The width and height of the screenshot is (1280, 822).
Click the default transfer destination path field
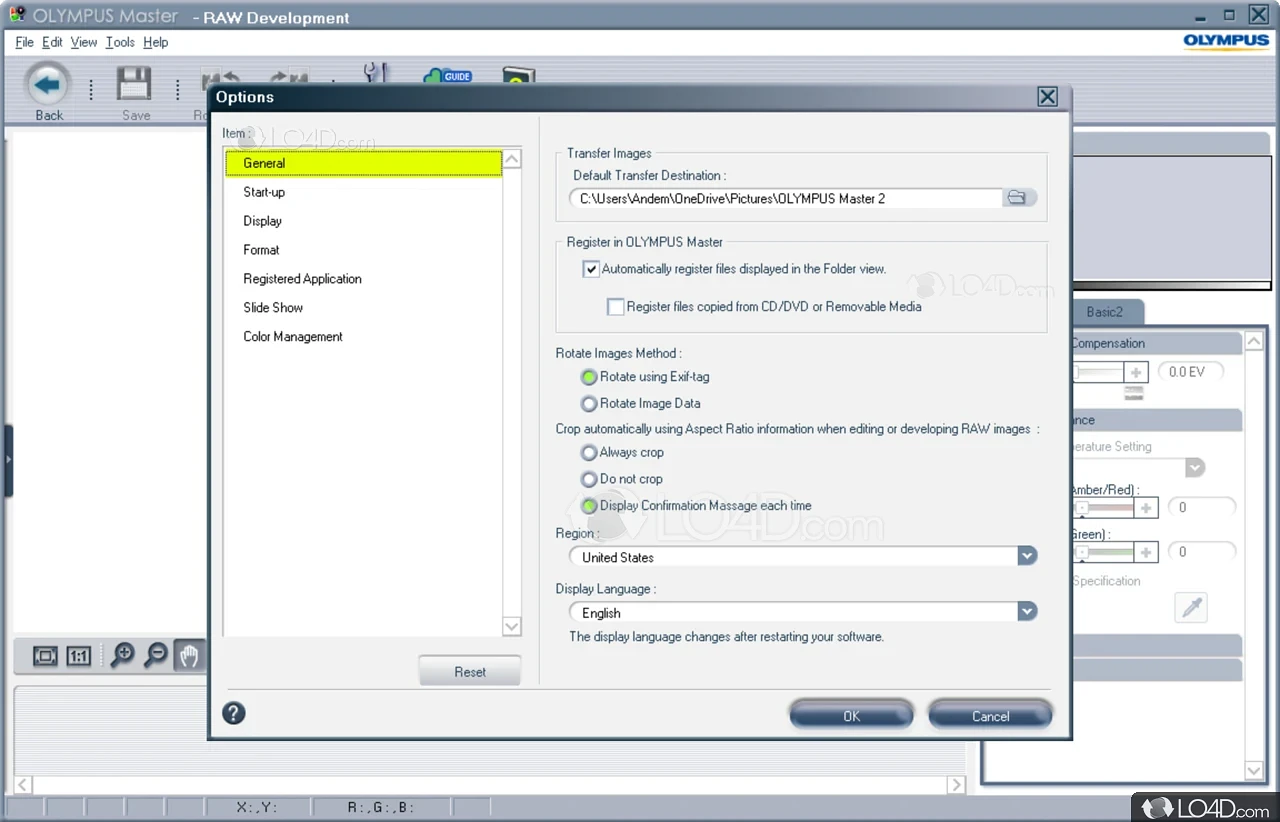point(785,199)
